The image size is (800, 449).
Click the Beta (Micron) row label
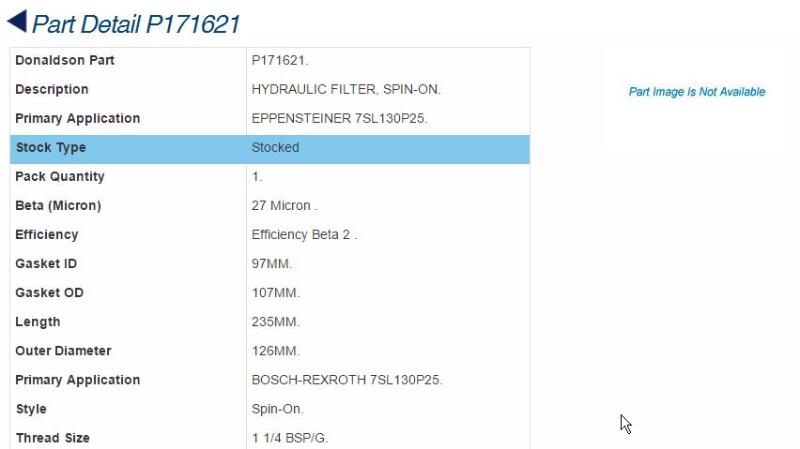coord(58,206)
